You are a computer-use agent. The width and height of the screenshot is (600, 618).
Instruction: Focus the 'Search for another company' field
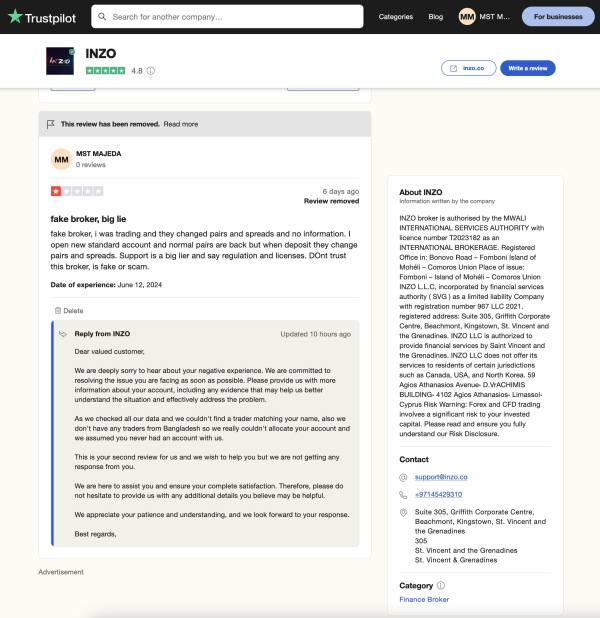pyautogui.click(x=227, y=17)
